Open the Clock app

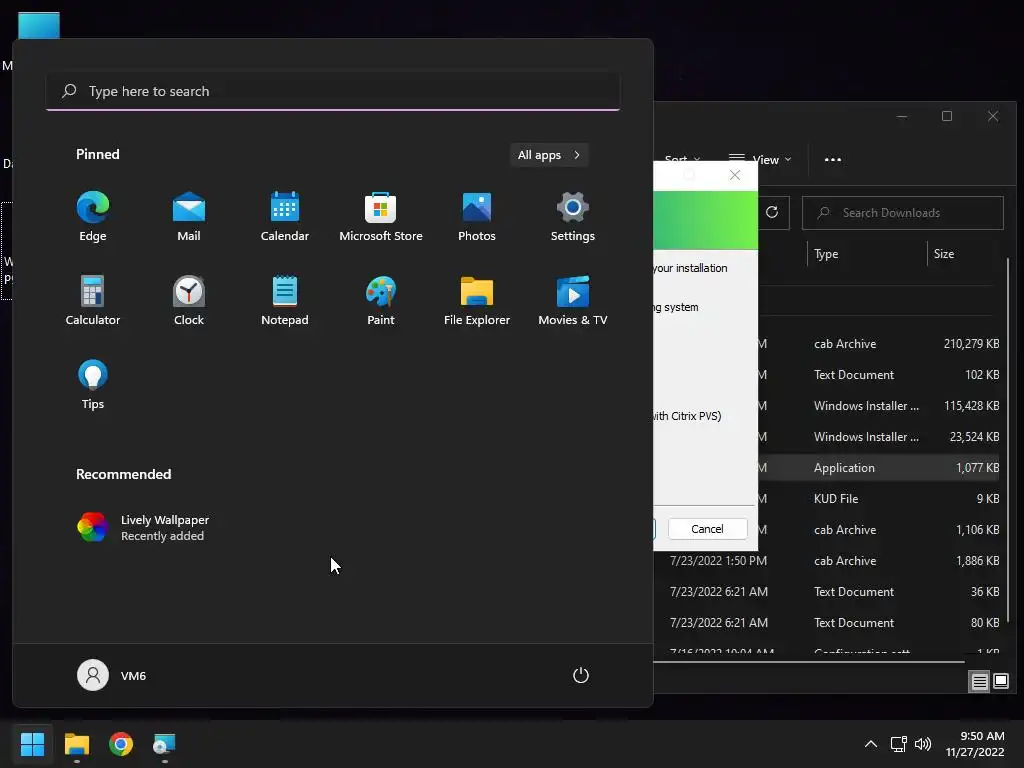(x=189, y=300)
